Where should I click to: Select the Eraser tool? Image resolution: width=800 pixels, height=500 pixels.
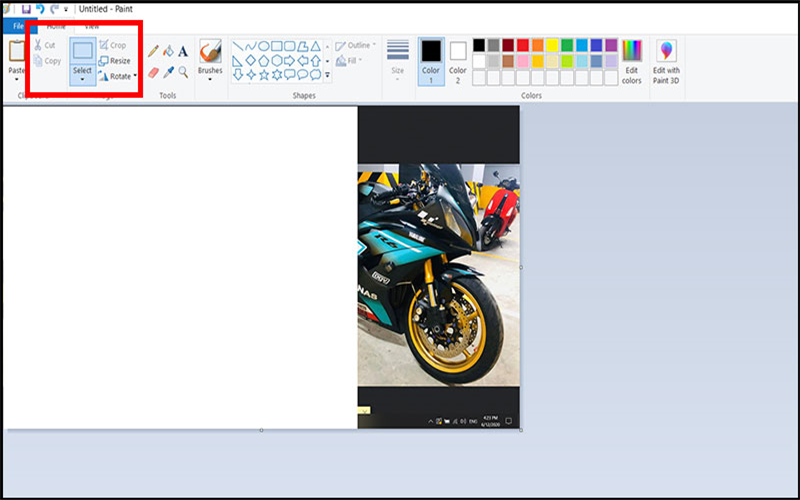pos(153,72)
